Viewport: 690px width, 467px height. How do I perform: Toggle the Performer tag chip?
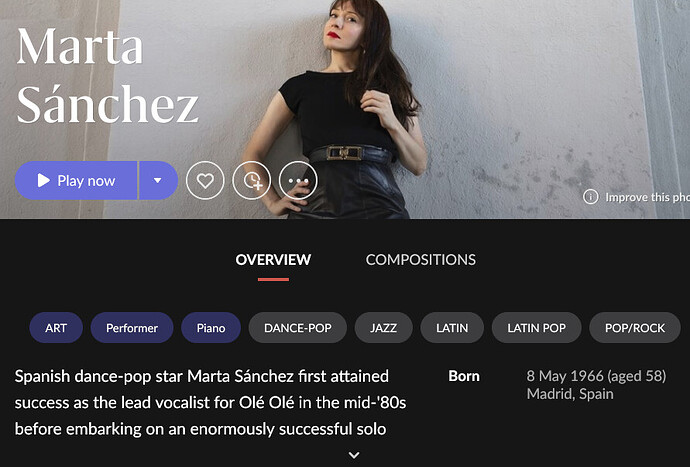click(132, 328)
